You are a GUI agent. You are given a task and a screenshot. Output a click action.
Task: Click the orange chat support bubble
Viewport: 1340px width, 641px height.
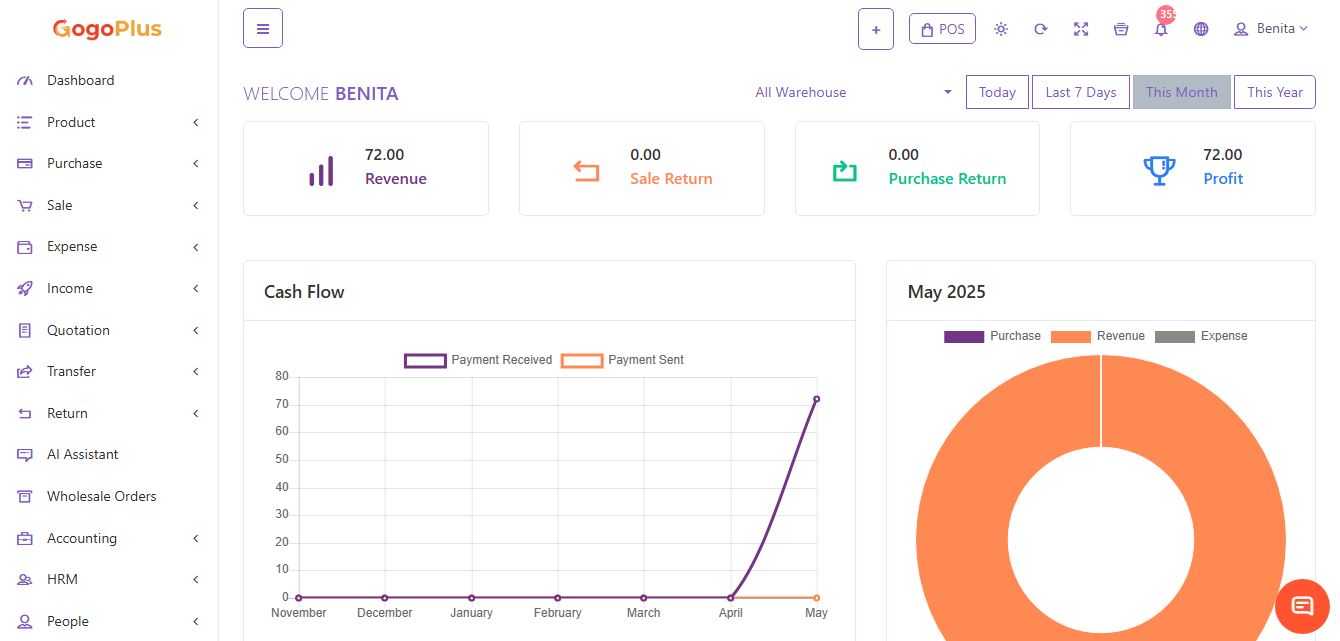(1302, 606)
